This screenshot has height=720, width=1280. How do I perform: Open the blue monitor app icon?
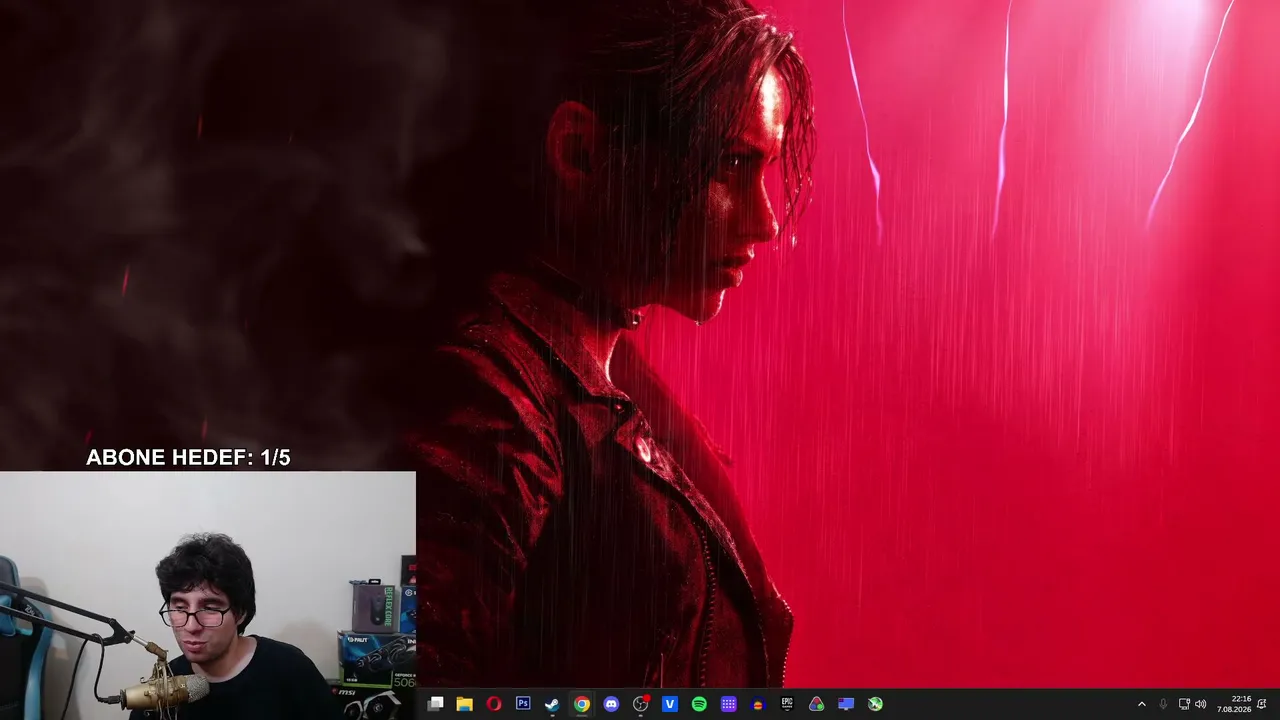point(846,704)
